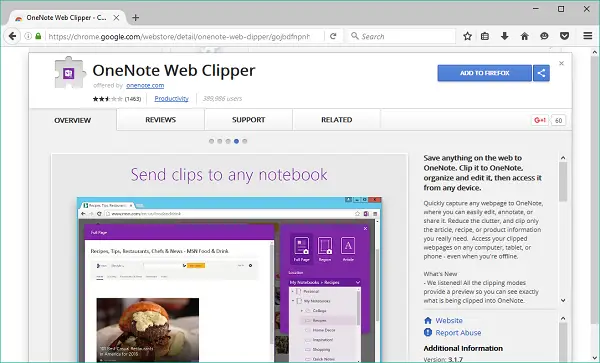
Task: Click the Report Abuse link
Action: pyautogui.click(x=458, y=333)
